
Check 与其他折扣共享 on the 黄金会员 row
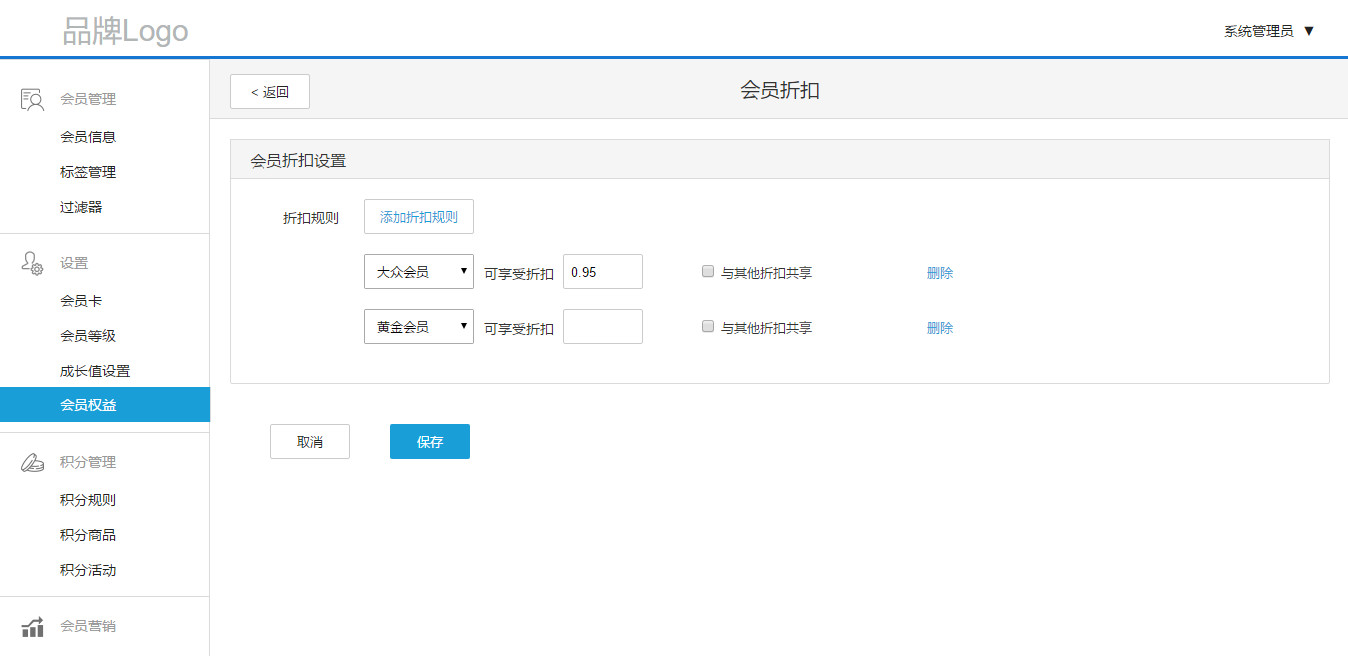coord(707,325)
